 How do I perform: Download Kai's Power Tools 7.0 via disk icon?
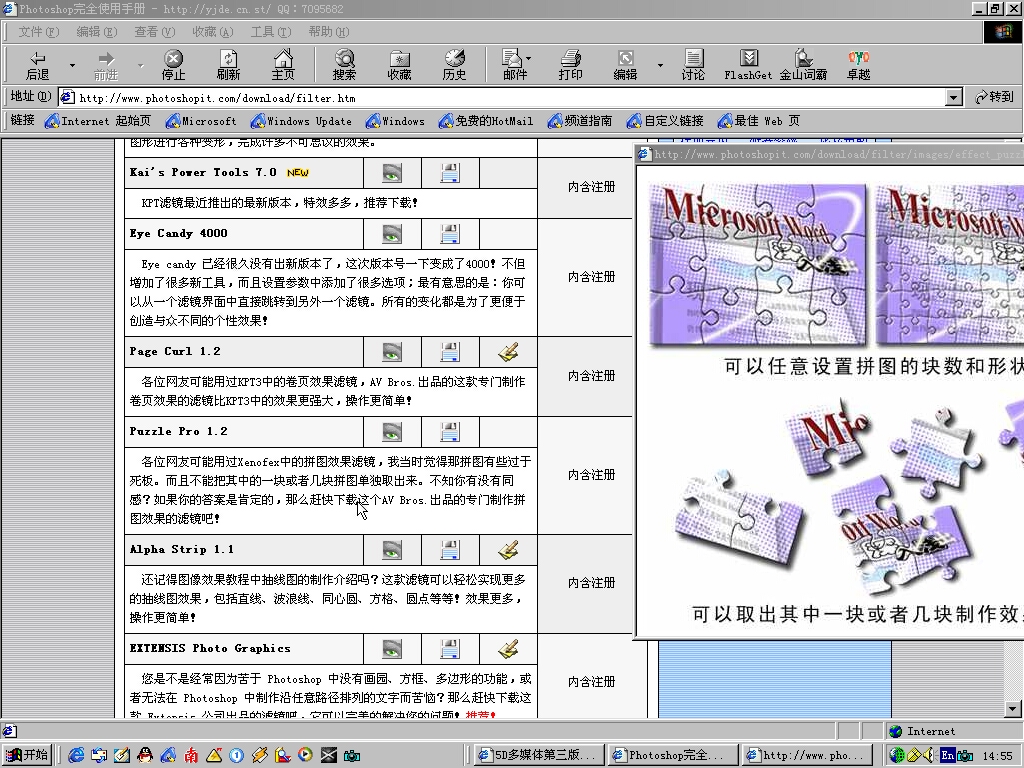click(x=450, y=173)
